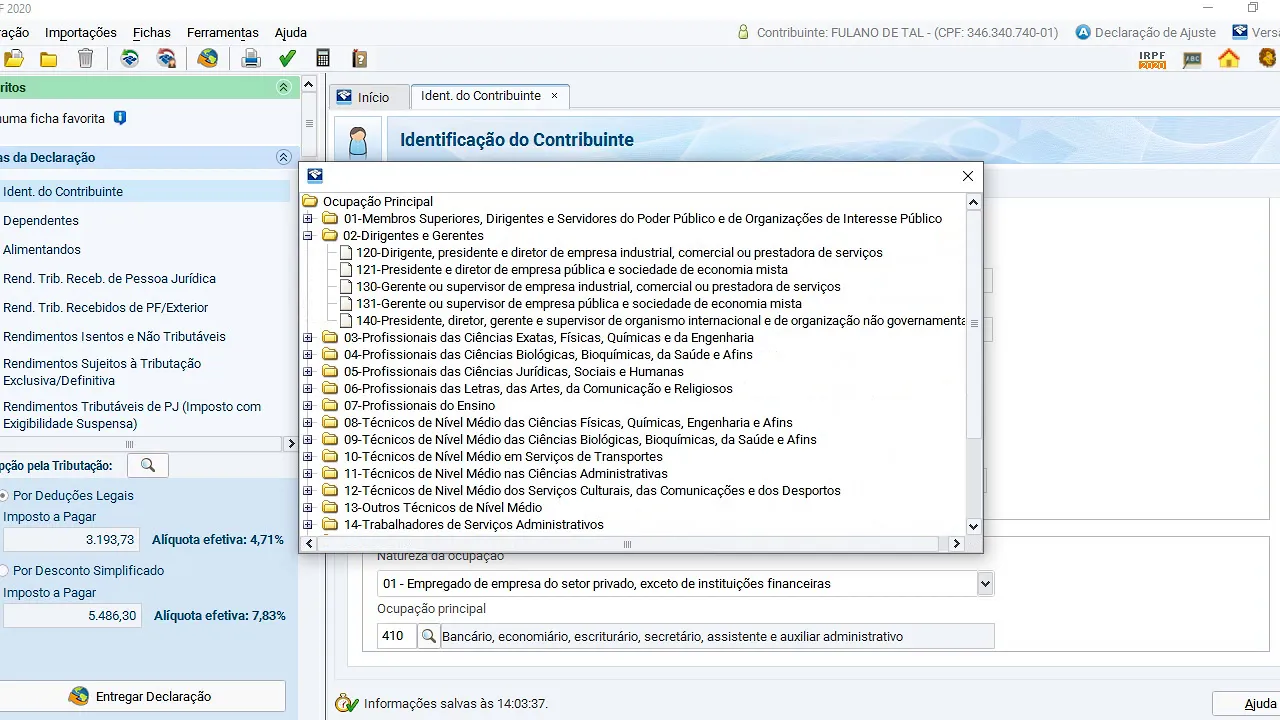The width and height of the screenshot is (1280, 720).
Task: Select the Por Deduções Legais radio option
Action: (x=3, y=495)
